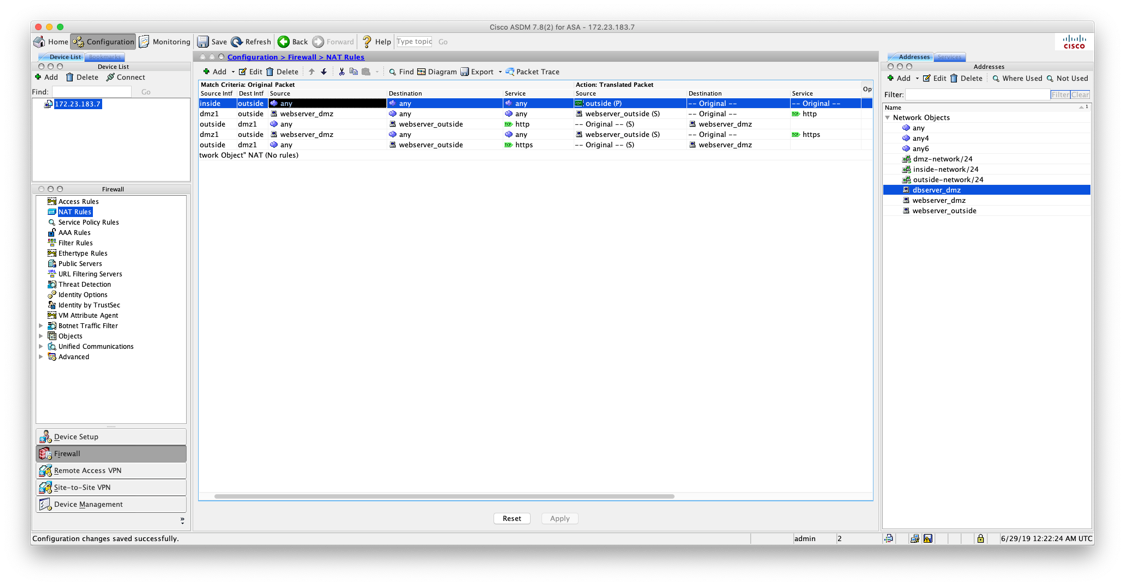Switch to the Monitoring view
Image resolution: width=1125 pixels, height=585 pixels.
click(x=162, y=41)
